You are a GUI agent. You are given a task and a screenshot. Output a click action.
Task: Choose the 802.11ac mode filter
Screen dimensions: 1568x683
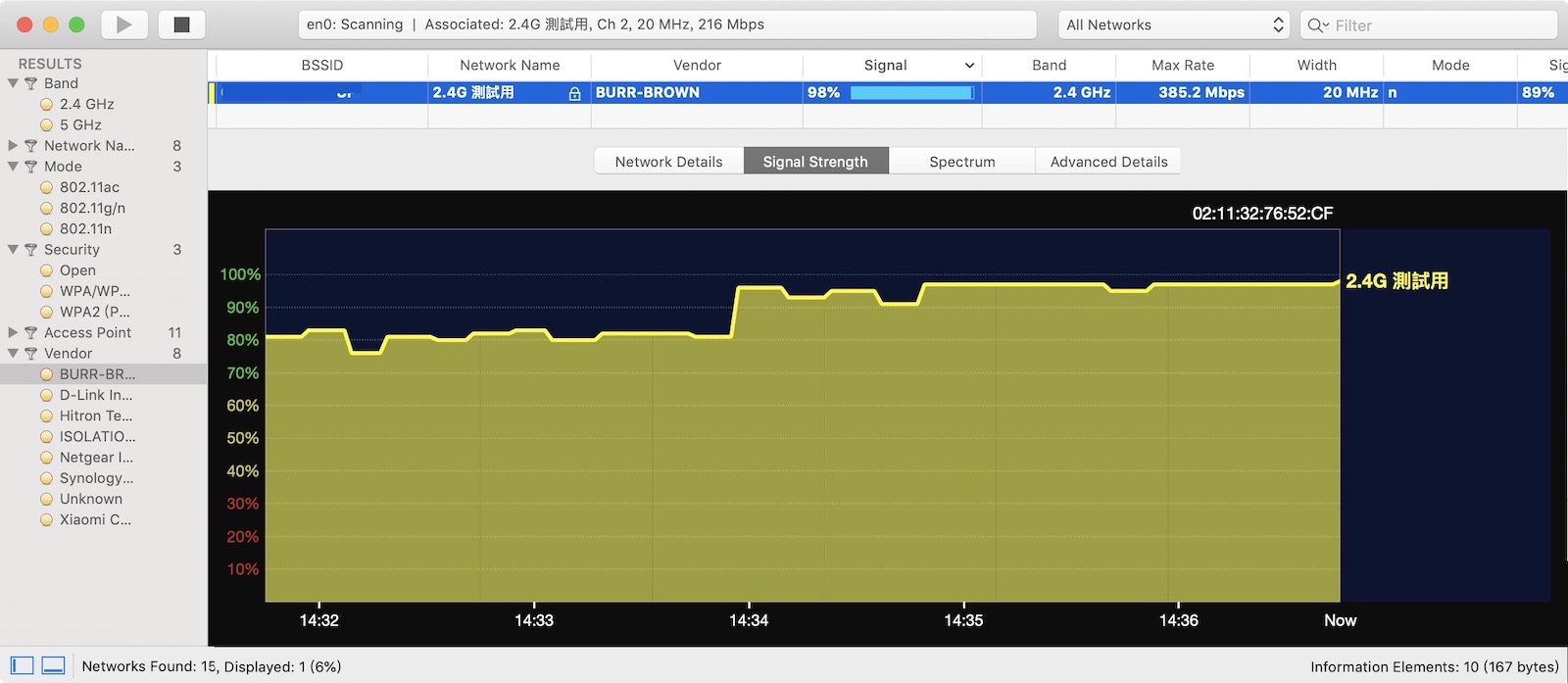89,187
